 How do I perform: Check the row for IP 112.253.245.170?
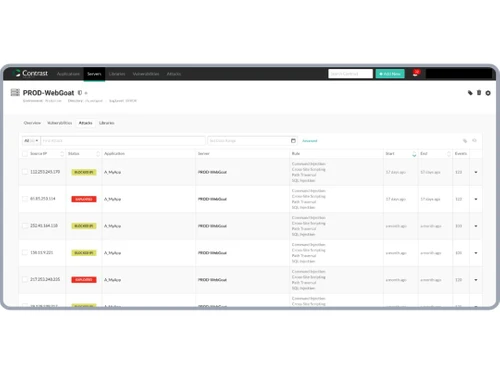pyautogui.click(x=25, y=172)
